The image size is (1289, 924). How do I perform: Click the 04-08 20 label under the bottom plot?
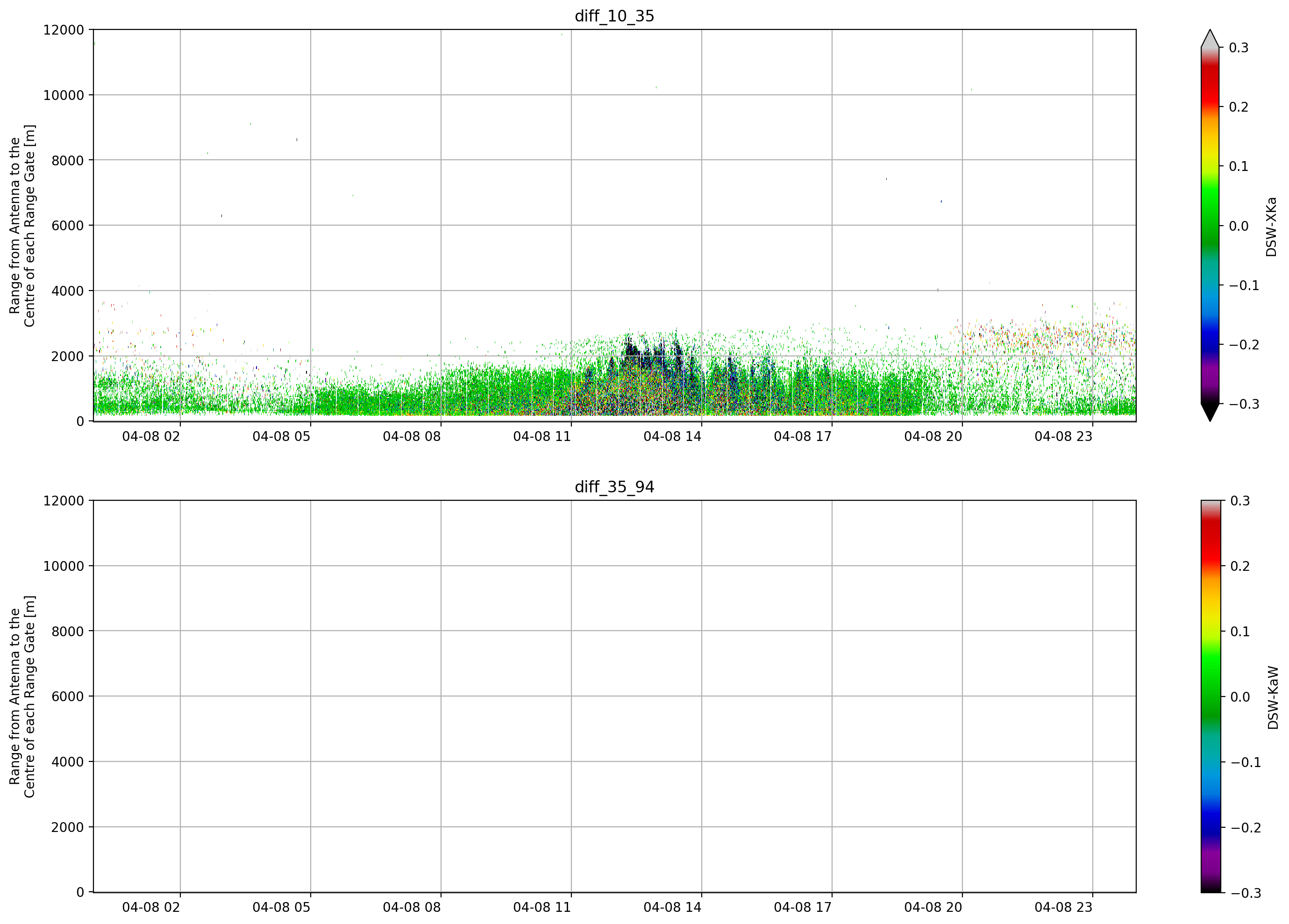933,908
